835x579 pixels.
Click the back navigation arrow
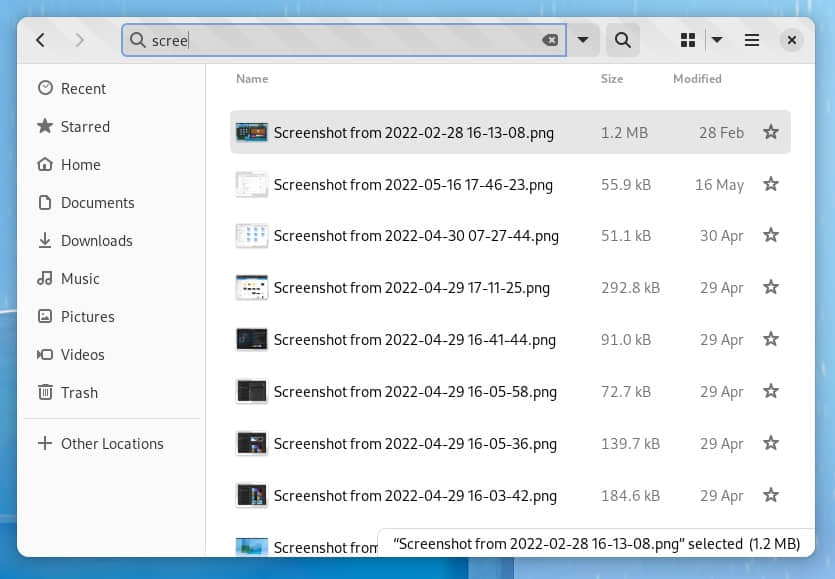40,40
